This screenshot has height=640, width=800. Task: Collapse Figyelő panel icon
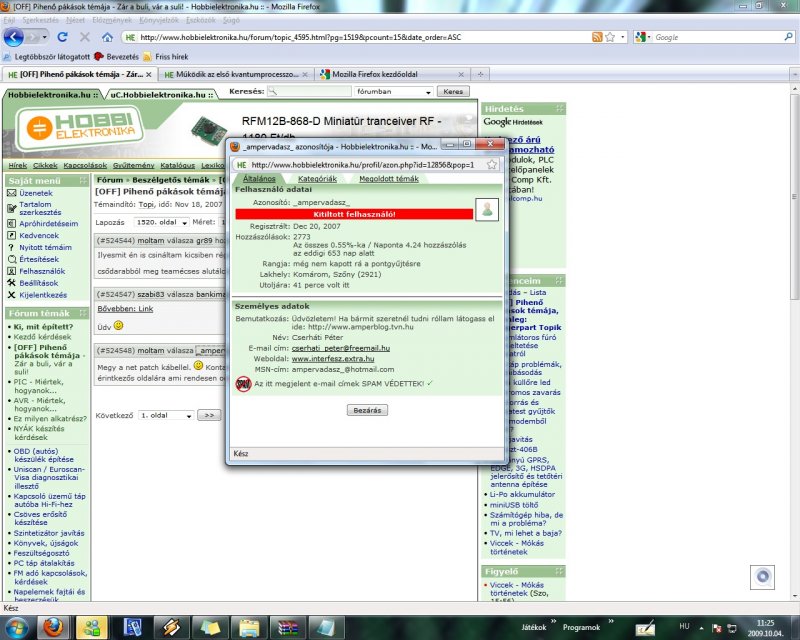(x=560, y=572)
